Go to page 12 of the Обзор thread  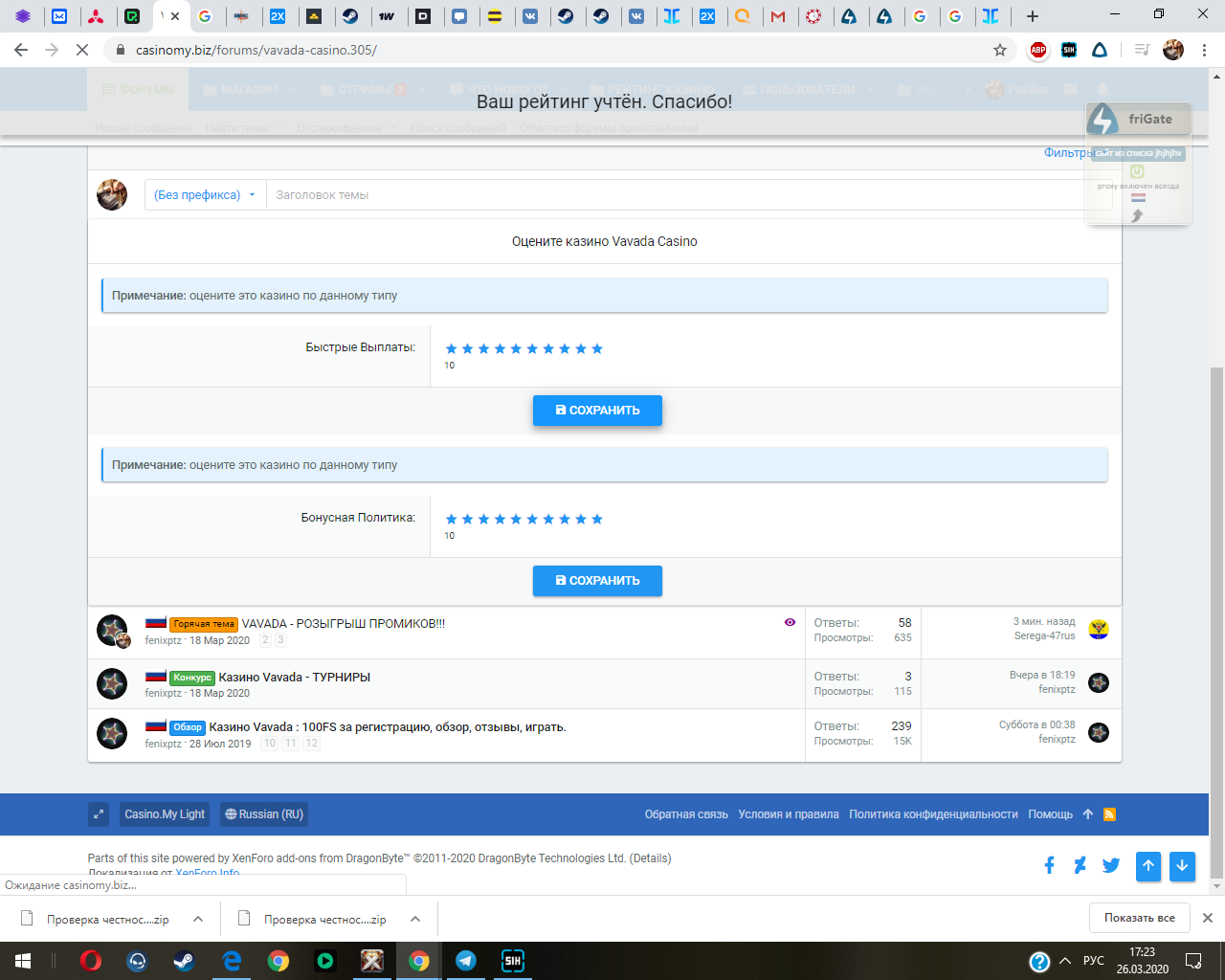tap(311, 744)
